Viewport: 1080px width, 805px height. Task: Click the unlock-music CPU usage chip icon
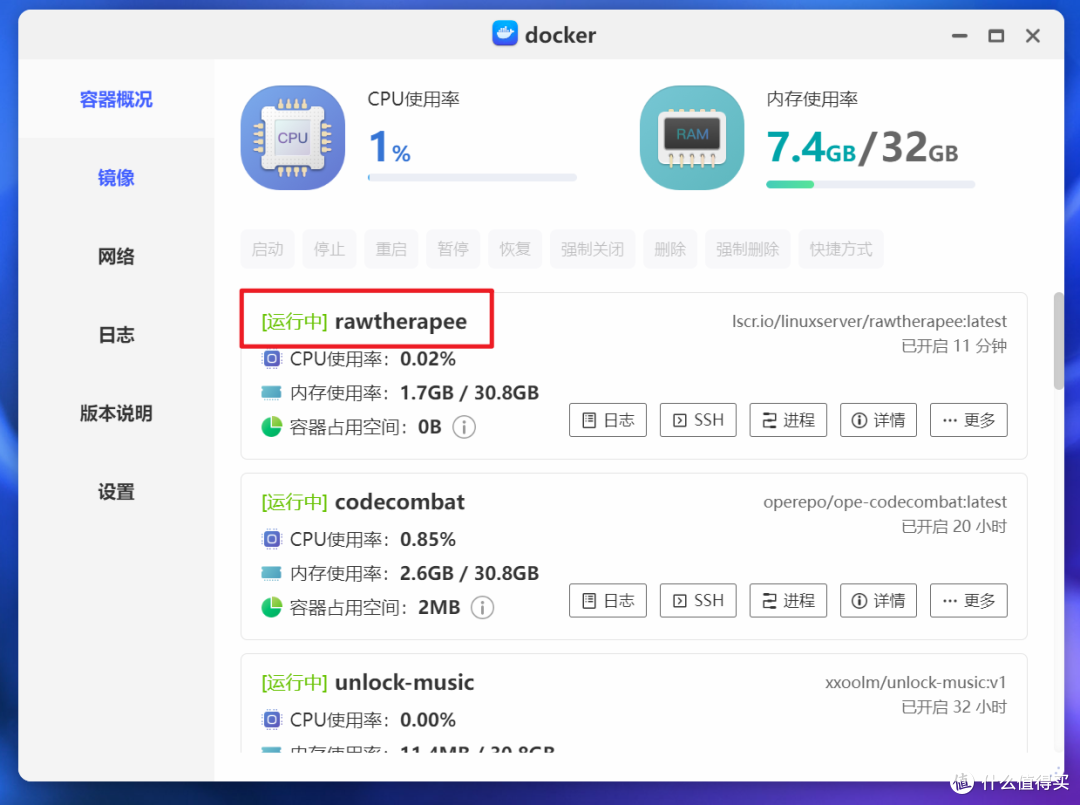(272, 720)
